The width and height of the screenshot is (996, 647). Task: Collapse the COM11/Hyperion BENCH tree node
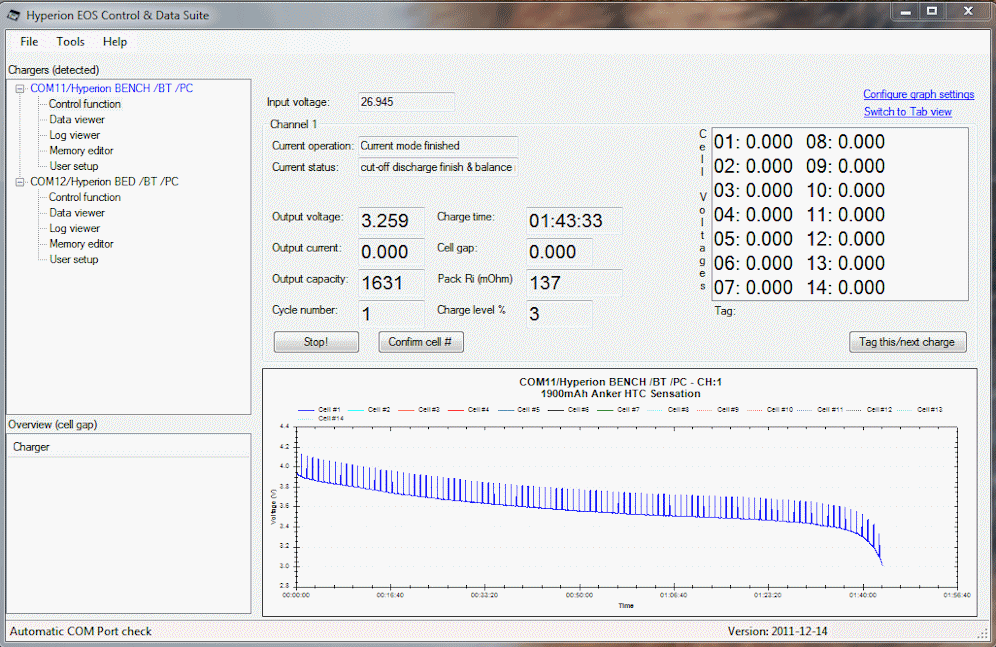coord(19,88)
